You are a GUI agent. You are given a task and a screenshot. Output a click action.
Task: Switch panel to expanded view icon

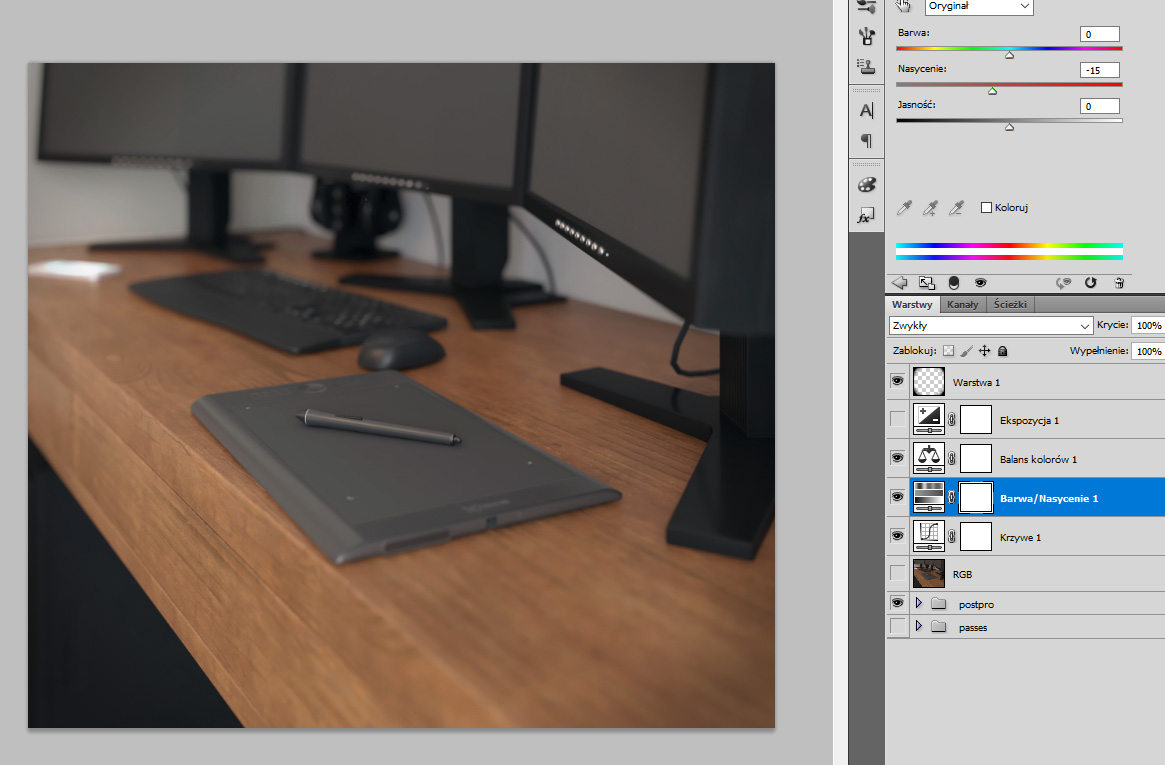pos(927,282)
